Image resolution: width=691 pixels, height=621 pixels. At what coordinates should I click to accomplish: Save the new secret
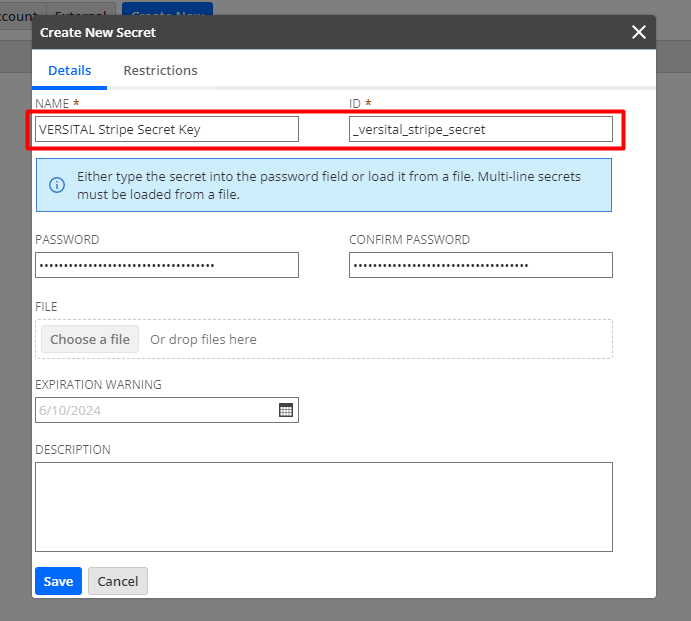pos(58,581)
